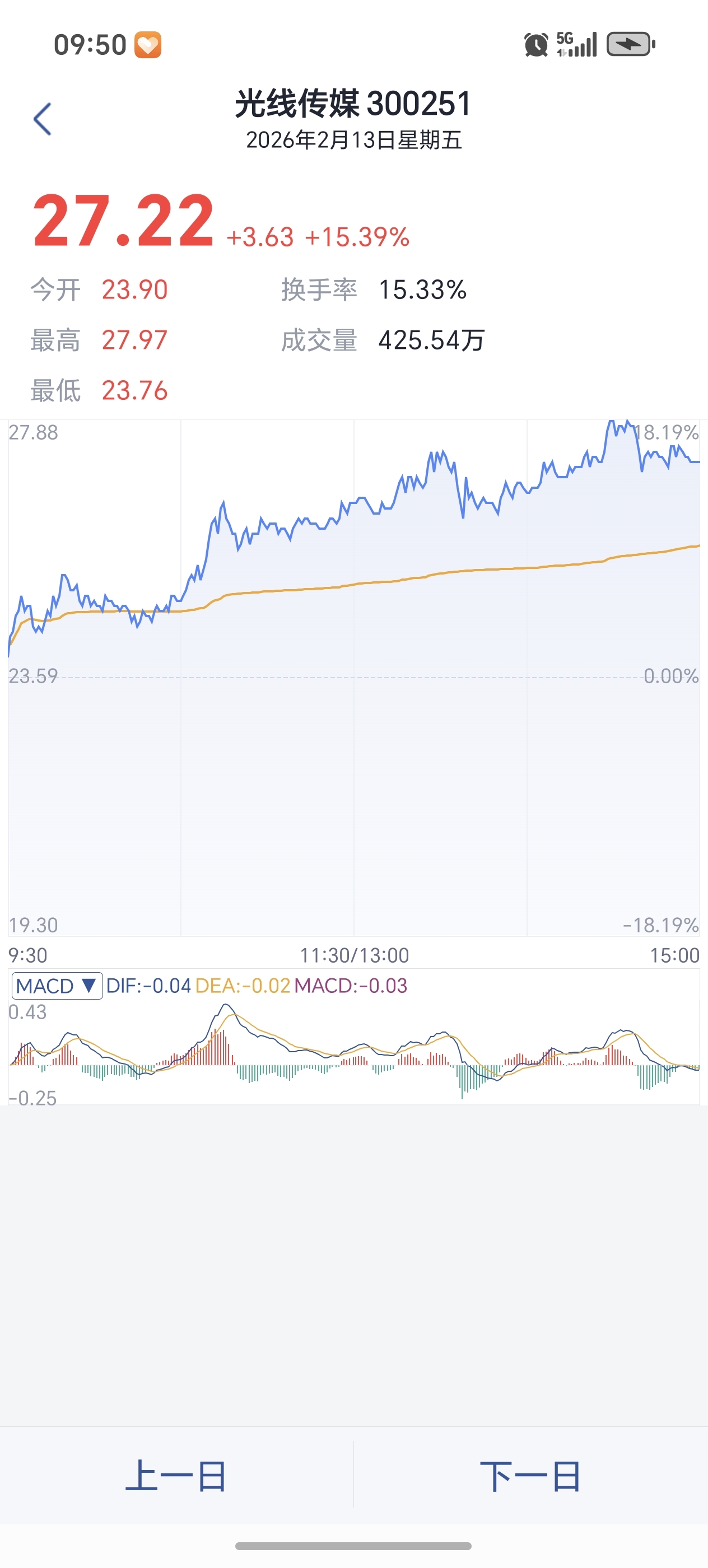The height and width of the screenshot is (1568, 708).
Task: Tap the 换手率 15.33% value
Action: [x=422, y=290]
